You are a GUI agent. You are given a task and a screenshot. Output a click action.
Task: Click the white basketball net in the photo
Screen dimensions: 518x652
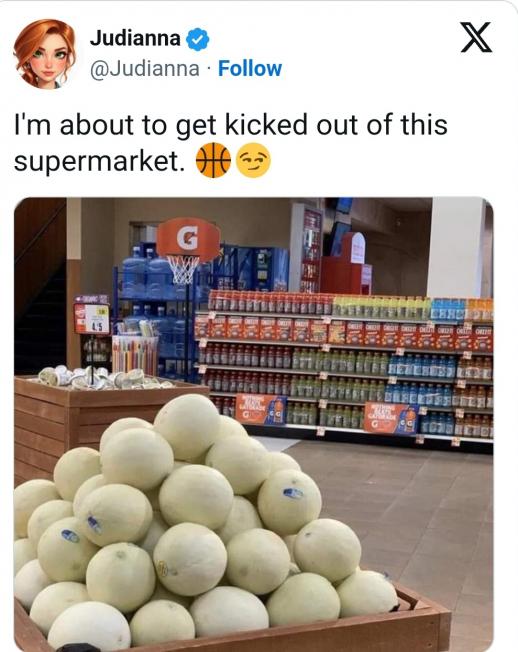[183, 269]
